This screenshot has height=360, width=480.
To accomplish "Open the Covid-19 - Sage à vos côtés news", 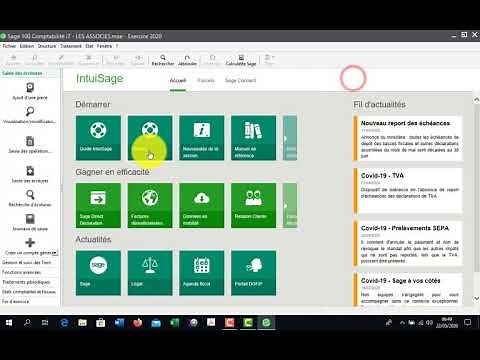I will click(x=408, y=289).
